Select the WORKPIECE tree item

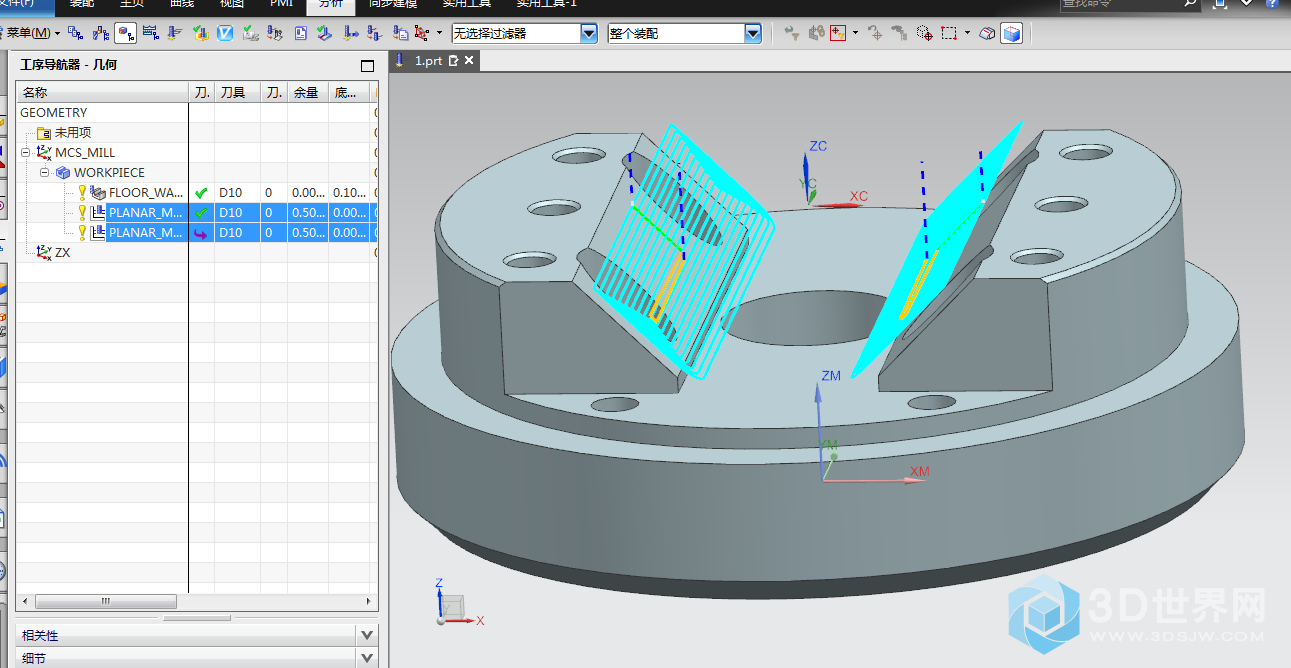pyautogui.click(x=109, y=173)
